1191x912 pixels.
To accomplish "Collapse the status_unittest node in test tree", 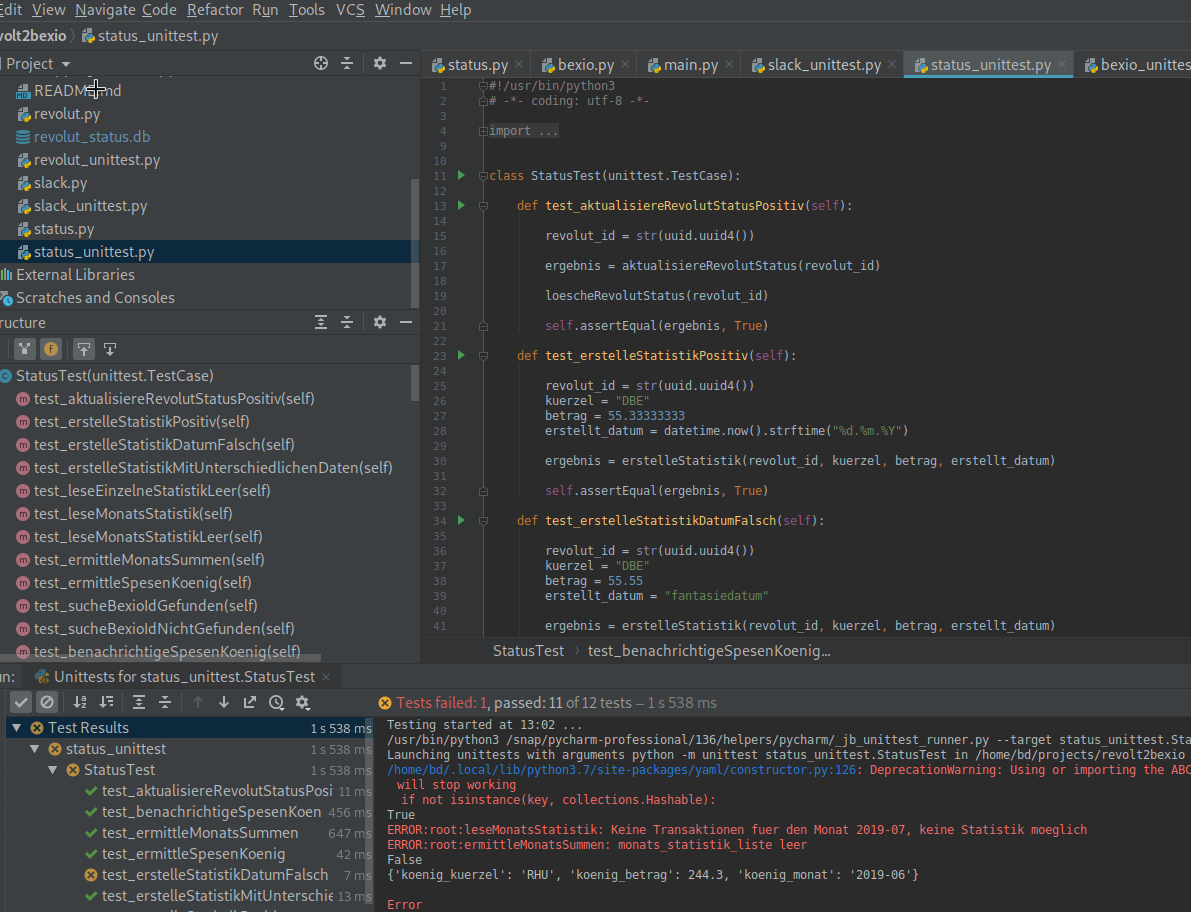I will 34,749.
